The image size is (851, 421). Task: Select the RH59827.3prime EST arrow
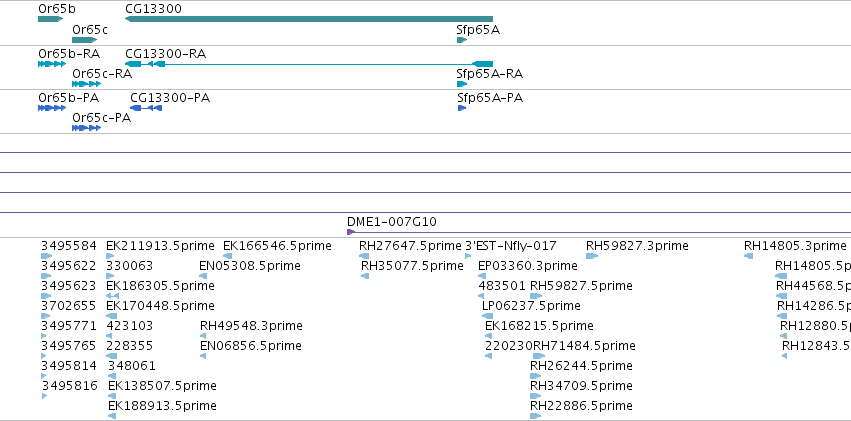(592, 256)
